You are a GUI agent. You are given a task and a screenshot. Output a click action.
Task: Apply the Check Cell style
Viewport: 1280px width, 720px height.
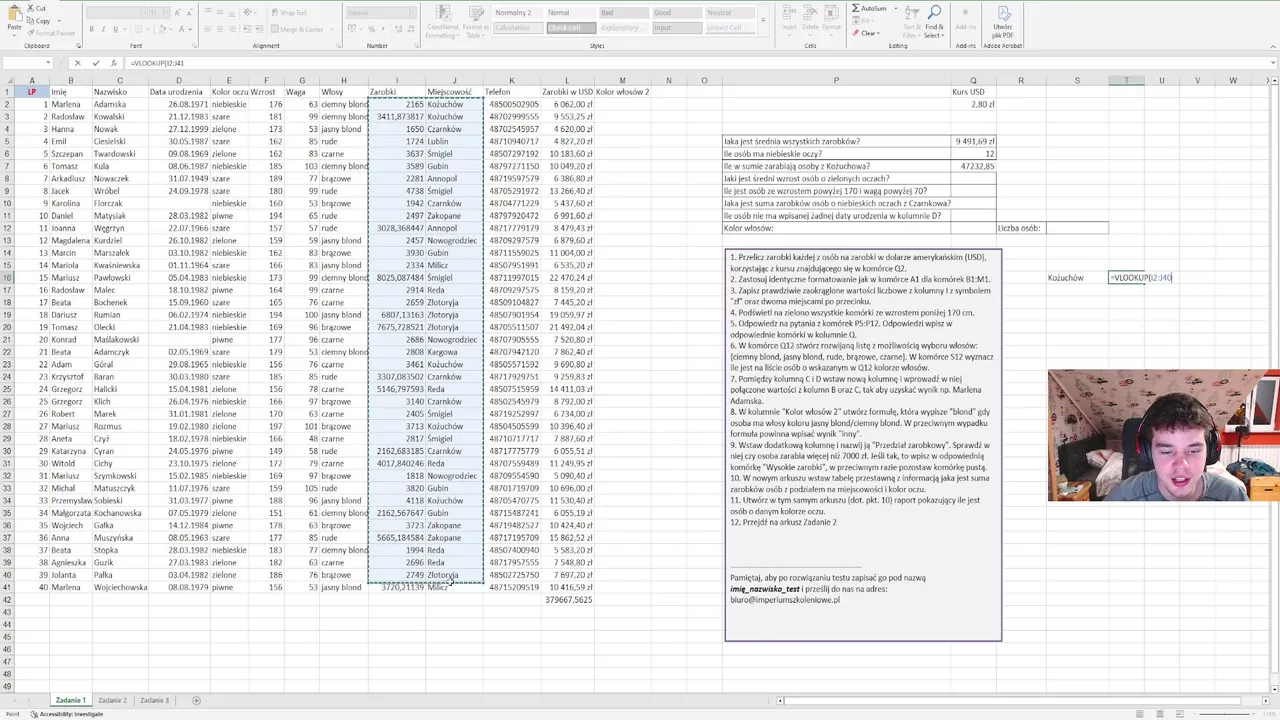point(569,28)
